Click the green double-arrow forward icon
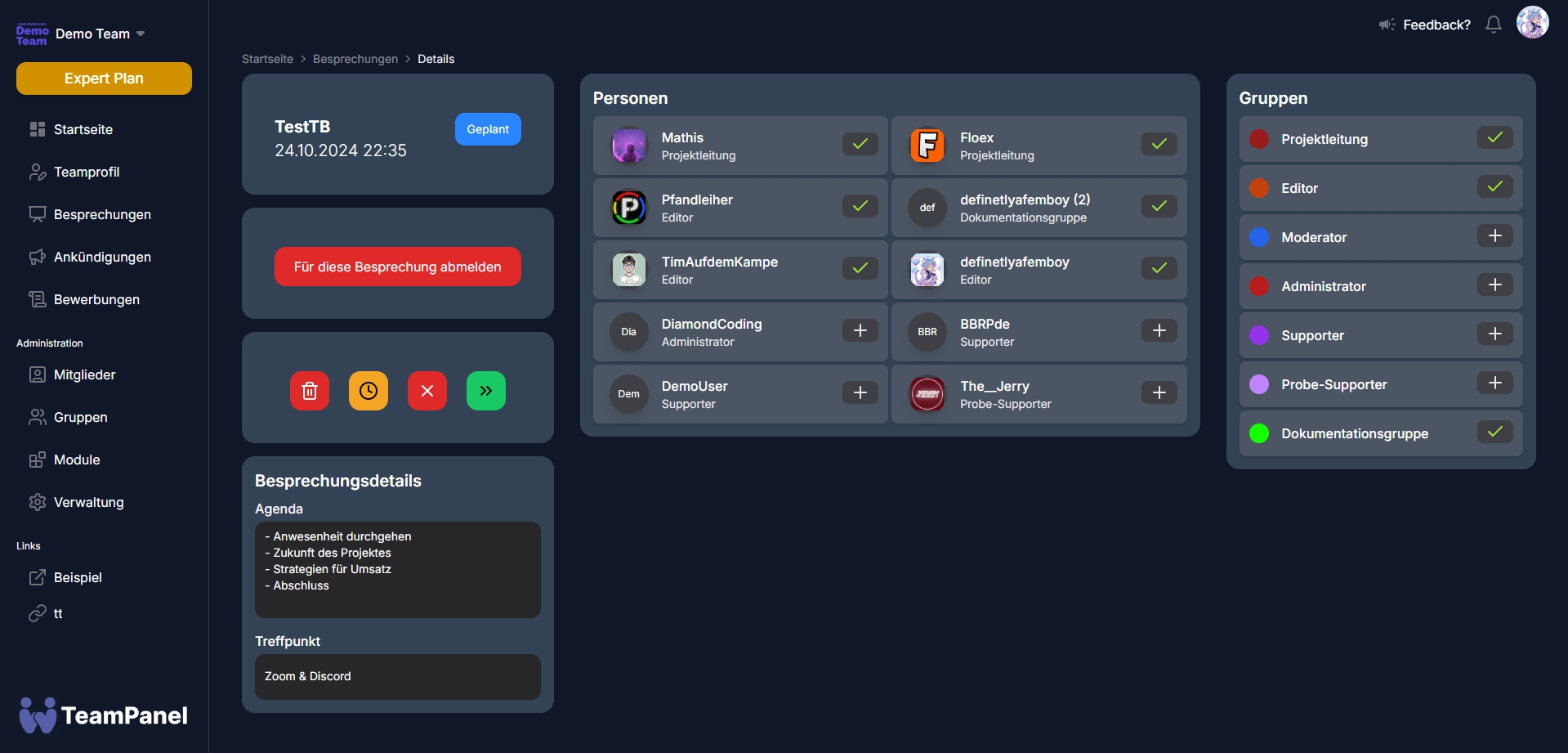 [486, 391]
